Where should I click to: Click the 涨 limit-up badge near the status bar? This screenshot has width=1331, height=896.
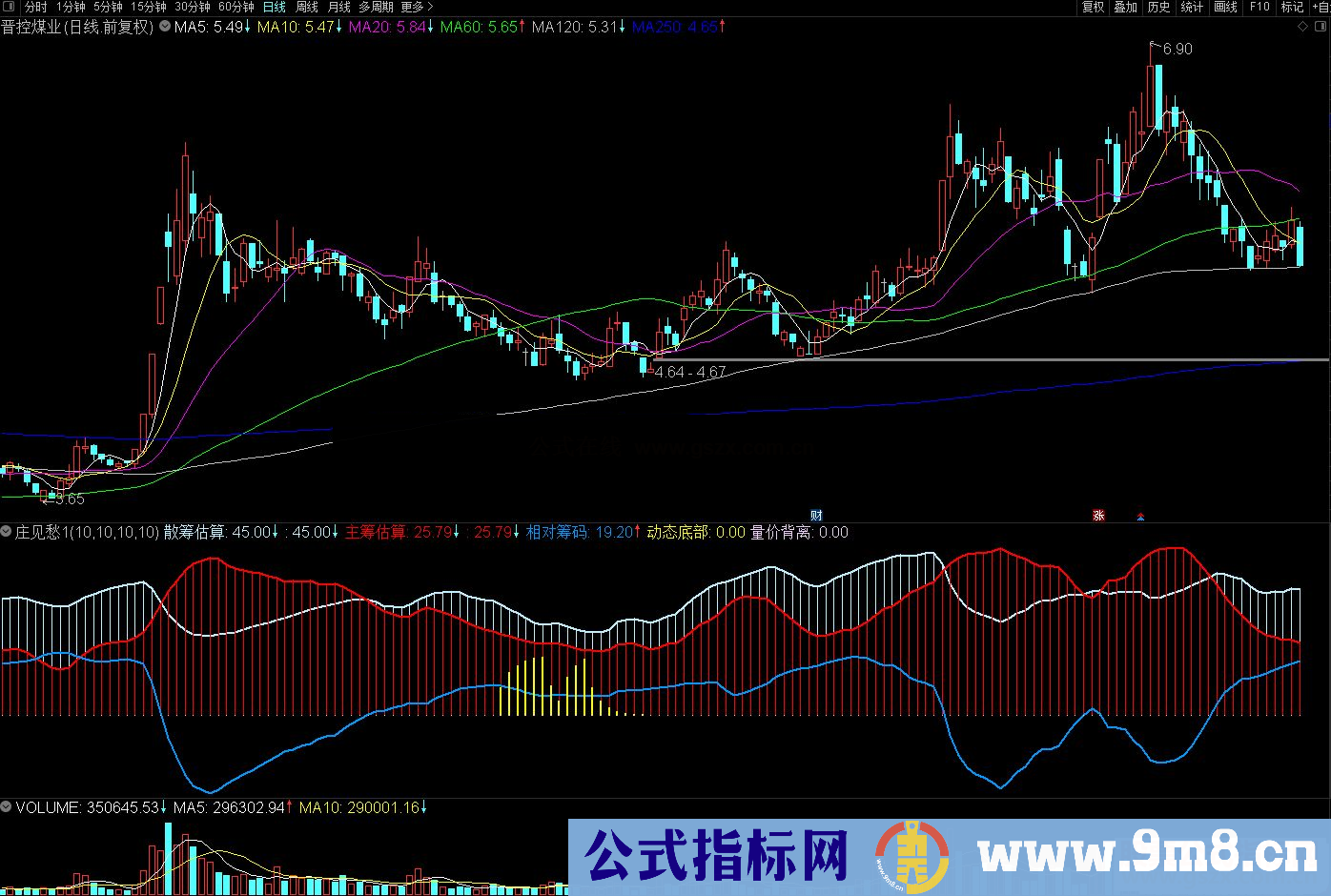(1098, 514)
